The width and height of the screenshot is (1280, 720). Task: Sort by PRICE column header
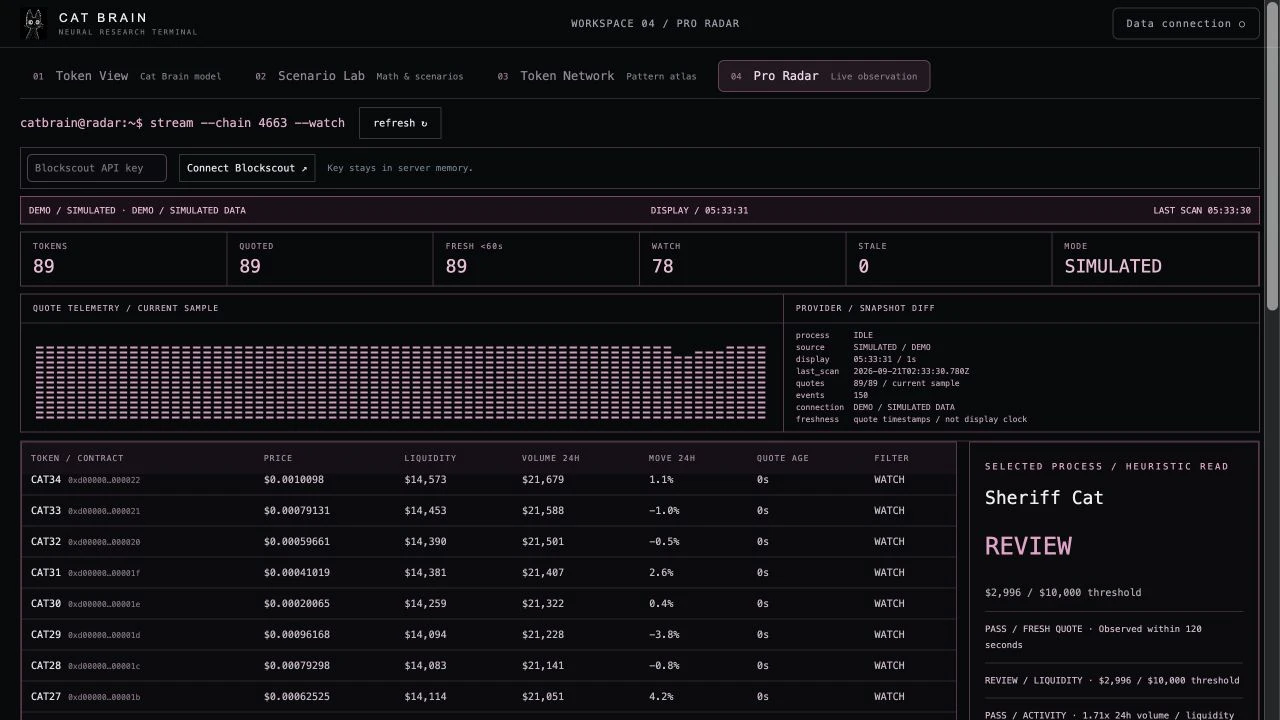coord(278,458)
